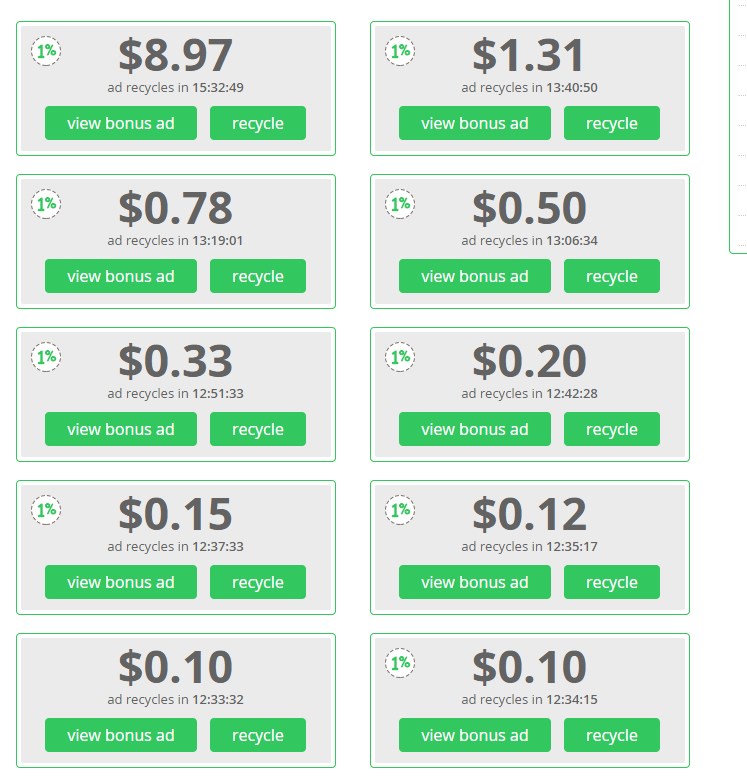Viewport: 747px width, 784px height.
Task: Click the 1% badge on the $0.12 ad
Action: [400, 510]
